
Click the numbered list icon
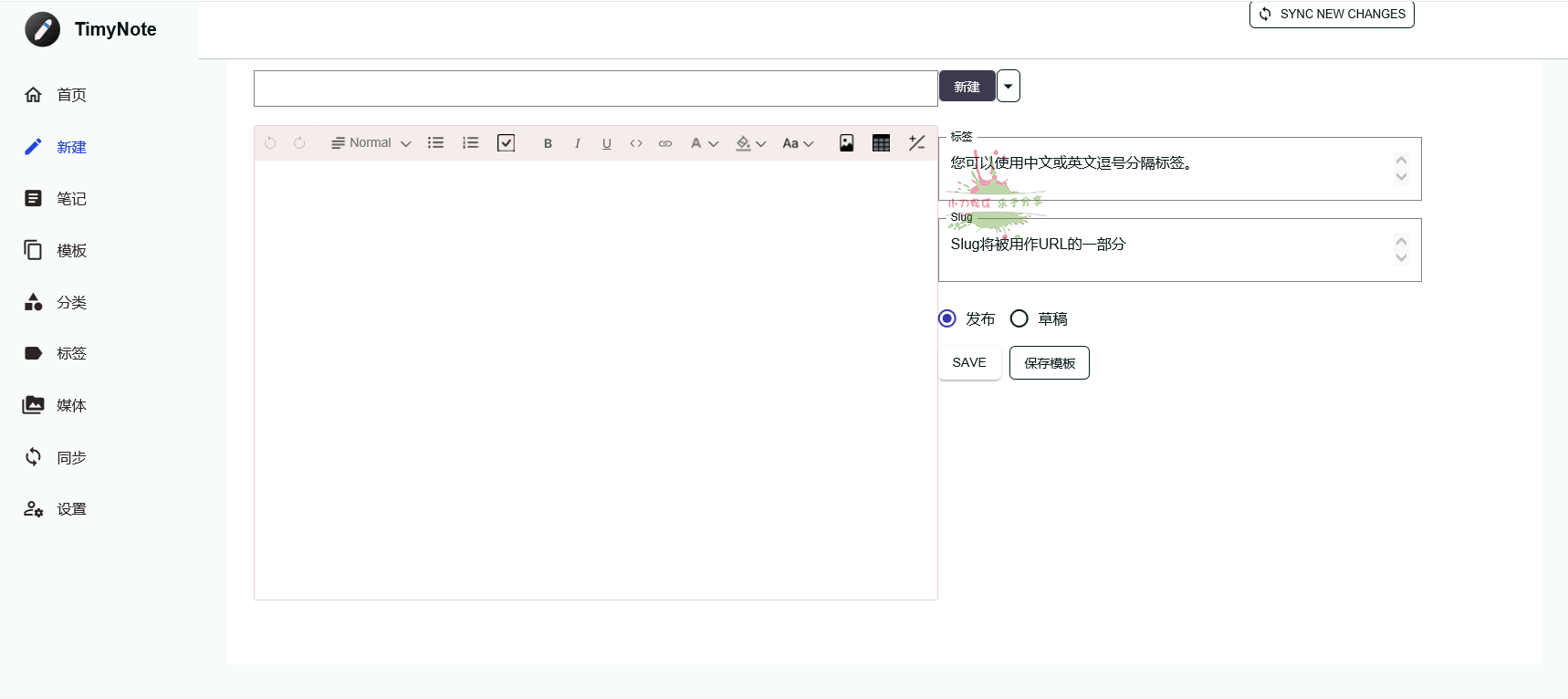(x=470, y=143)
